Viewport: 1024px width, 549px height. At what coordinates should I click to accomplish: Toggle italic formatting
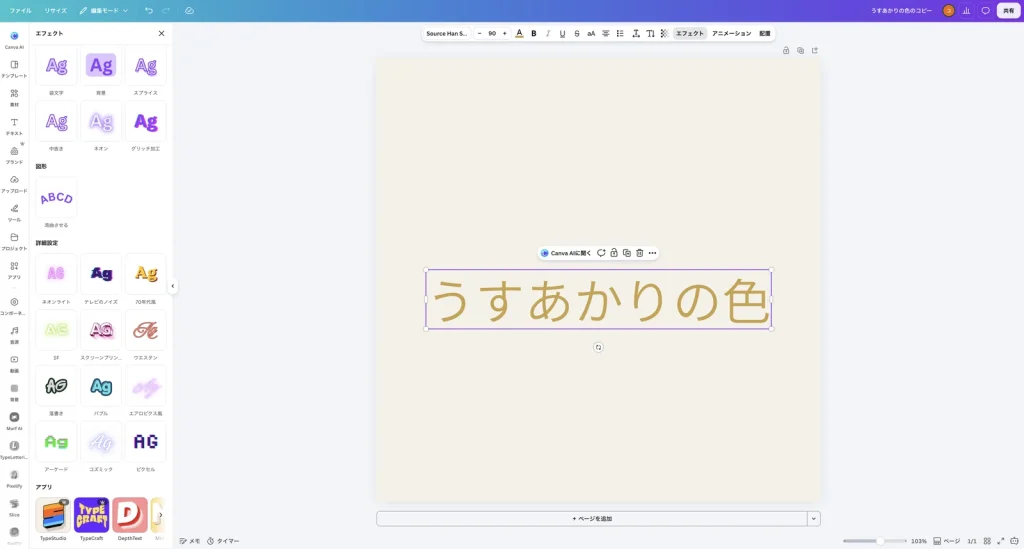coord(548,33)
